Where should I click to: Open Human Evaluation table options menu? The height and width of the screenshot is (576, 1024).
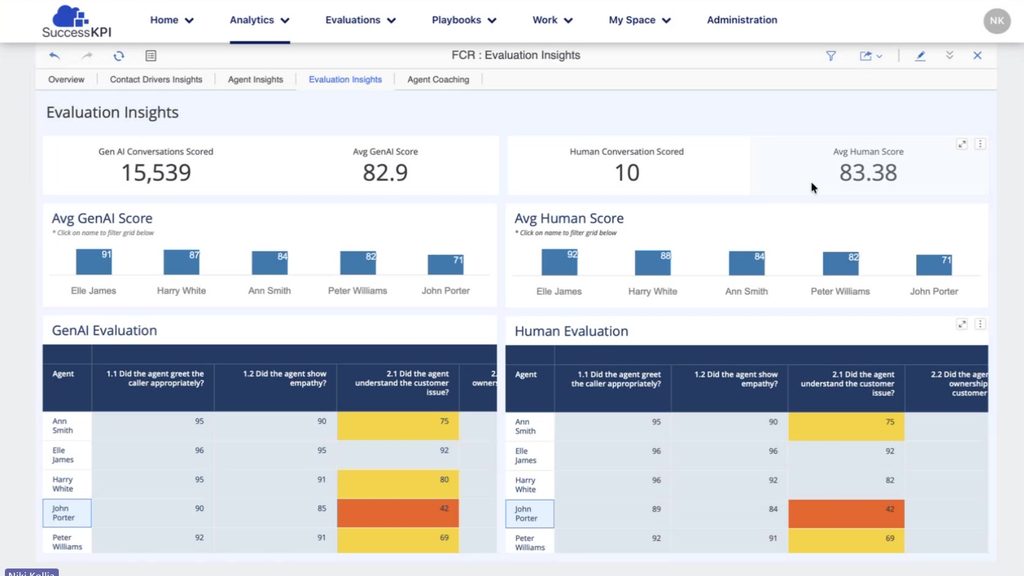click(x=980, y=324)
